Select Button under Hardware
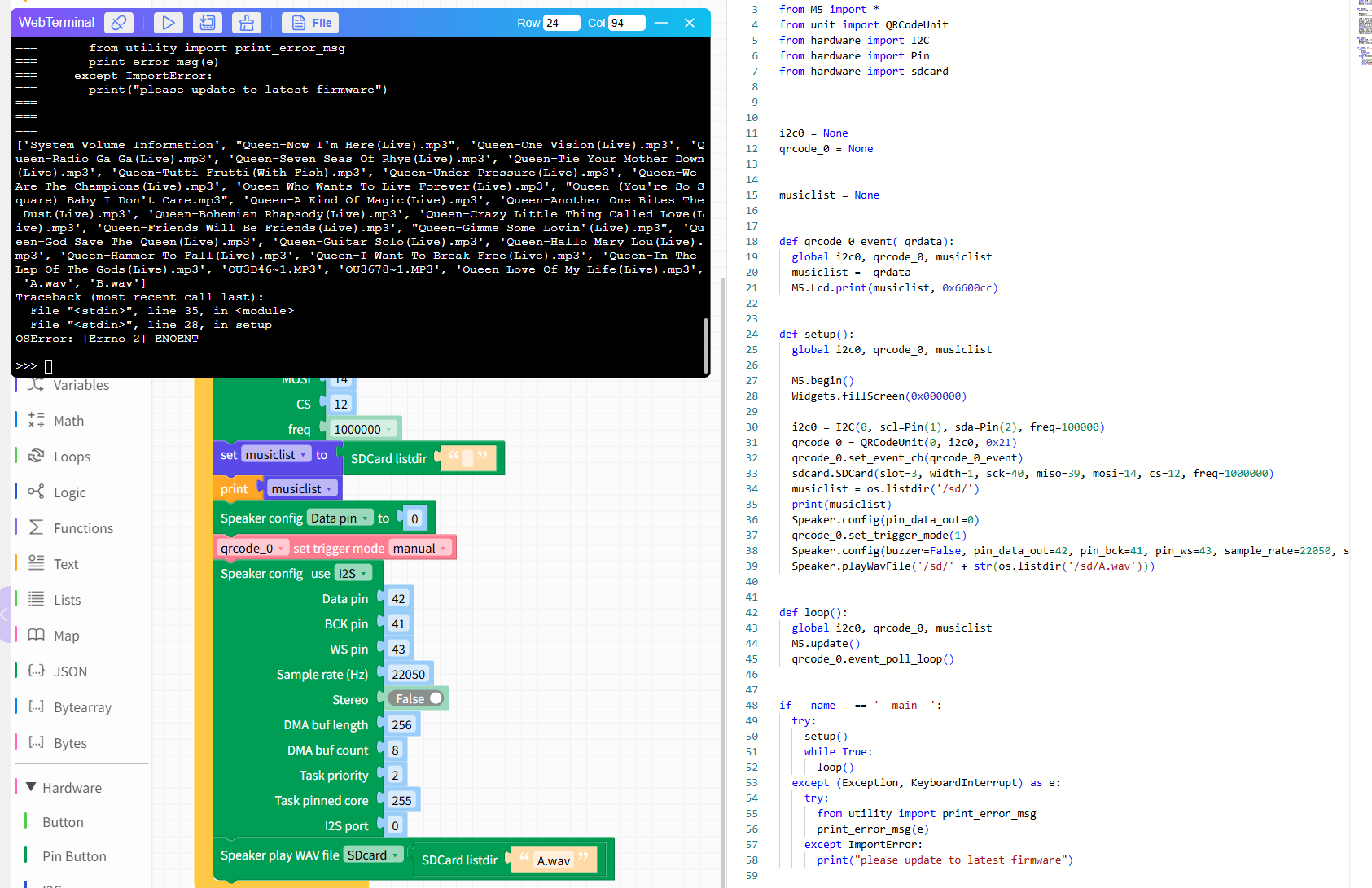Image resolution: width=1372 pixels, height=888 pixels. pos(63,822)
